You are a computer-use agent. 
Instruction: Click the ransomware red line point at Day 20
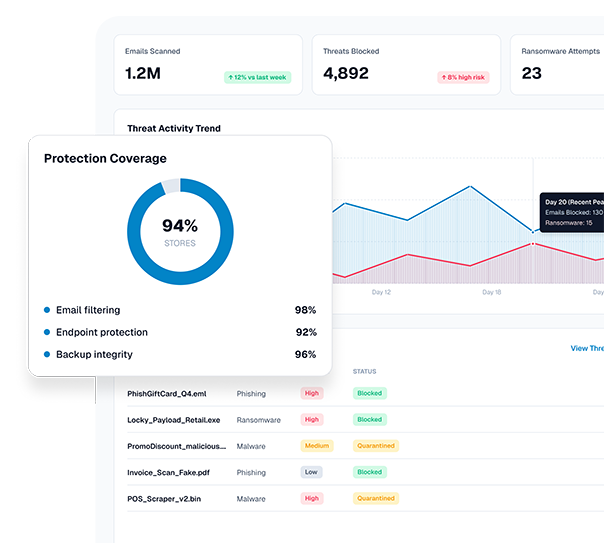pos(533,244)
